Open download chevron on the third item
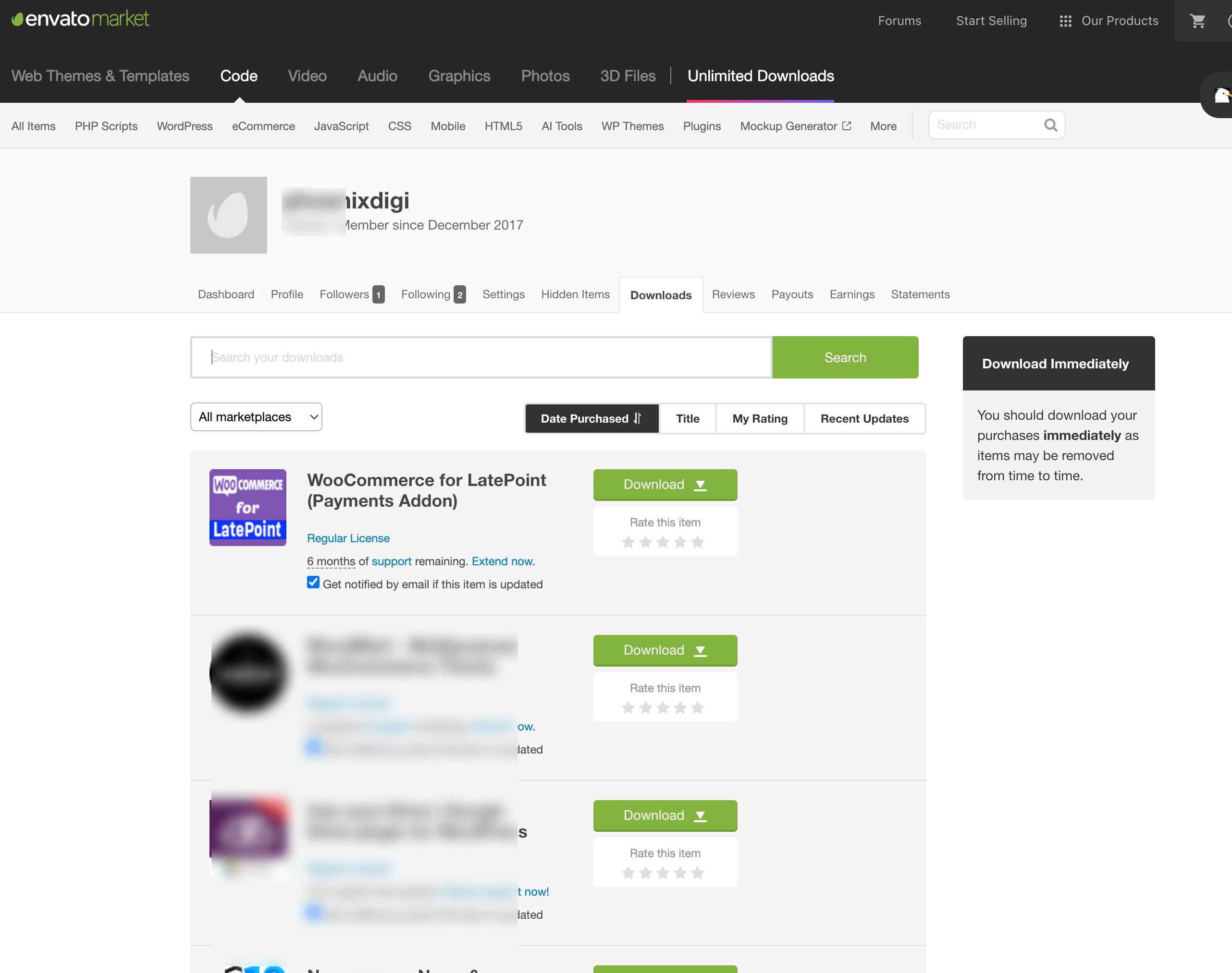Viewport: 1232px width, 973px height. pyautogui.click(x=701, y=815)
